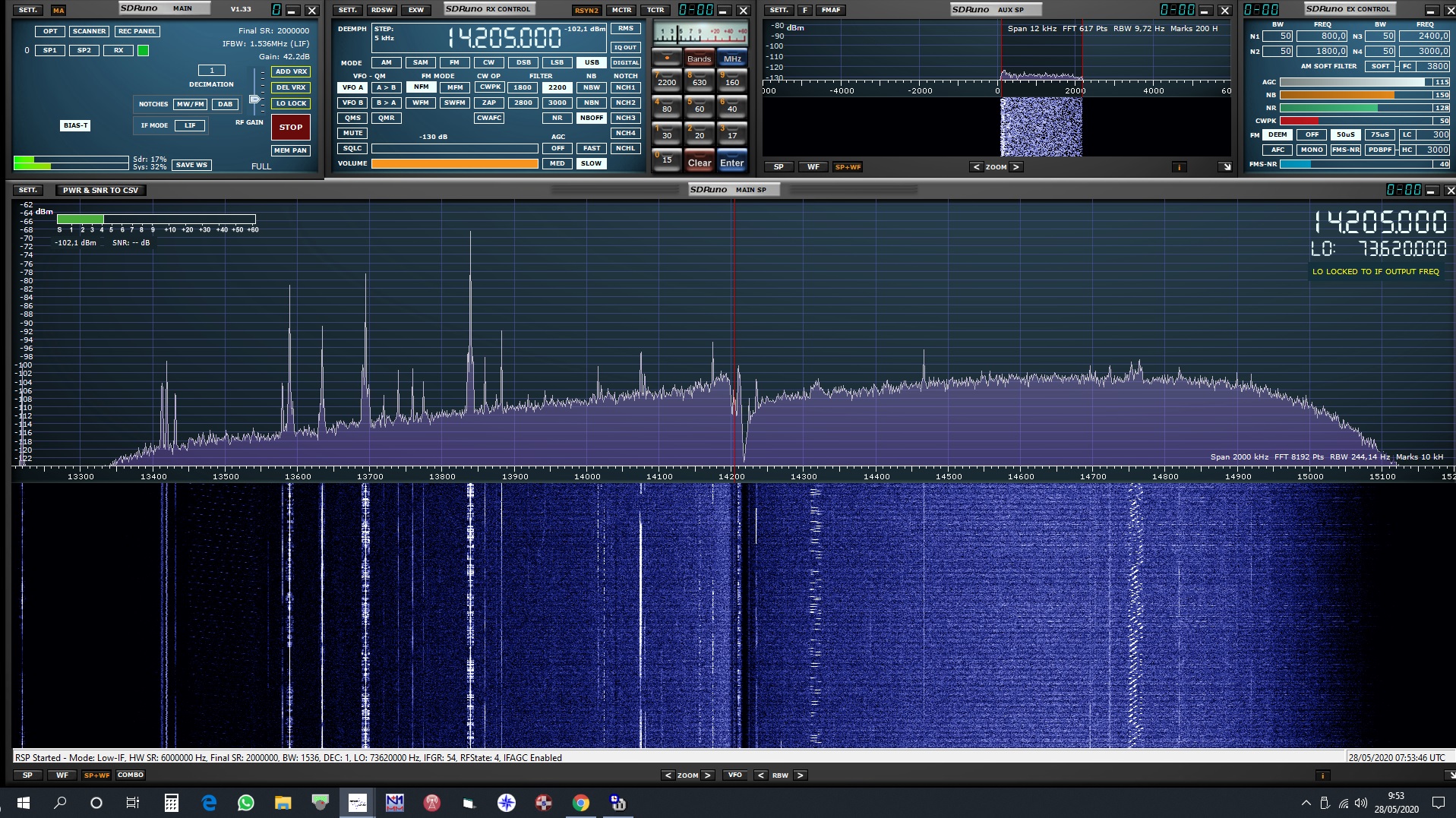The image size is (1456, 818).
Task: Decrease RBW with the left arrow
Action: [x=760, y=775]
